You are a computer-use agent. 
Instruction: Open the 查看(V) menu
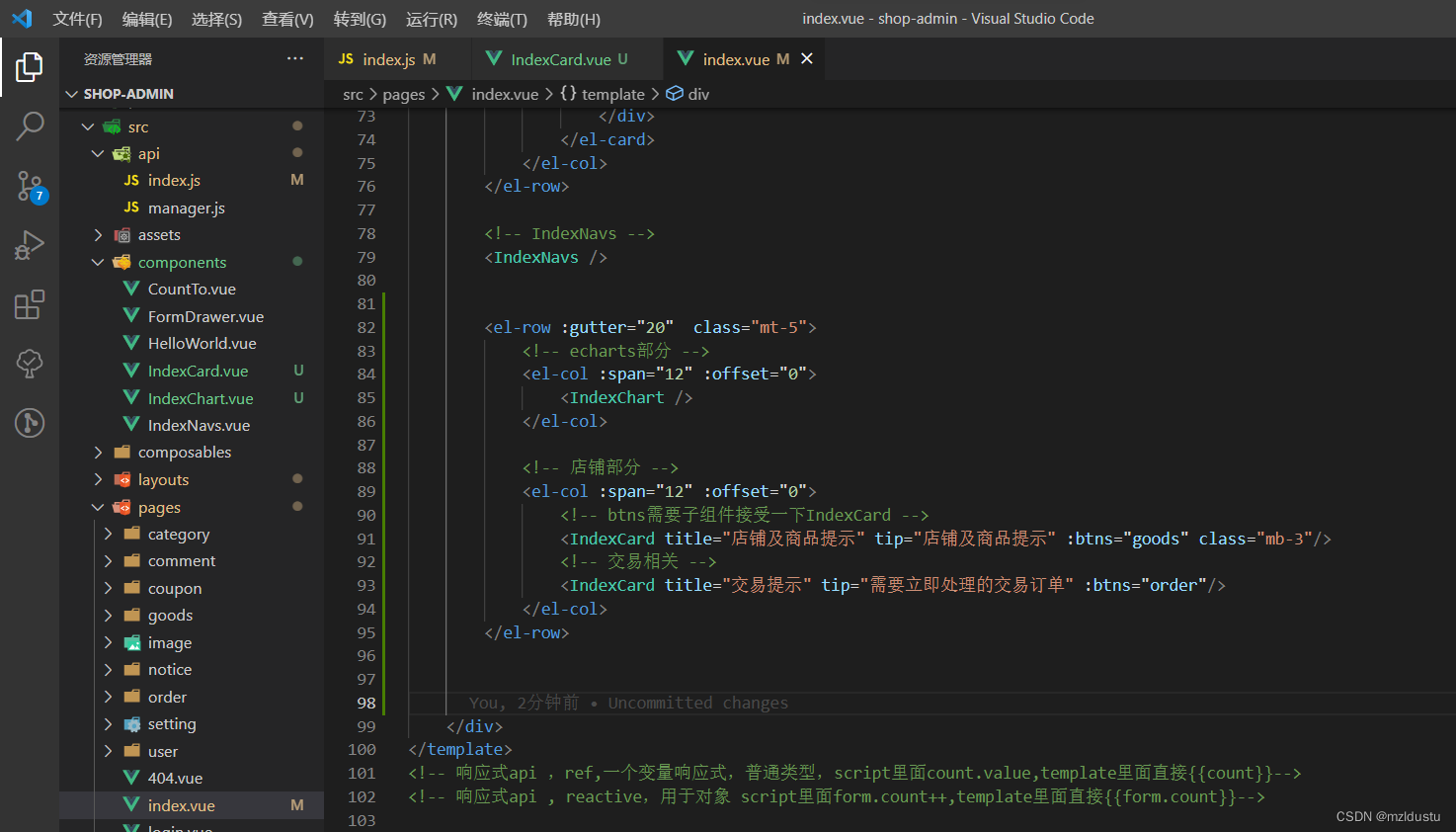(x=287, y=19)
